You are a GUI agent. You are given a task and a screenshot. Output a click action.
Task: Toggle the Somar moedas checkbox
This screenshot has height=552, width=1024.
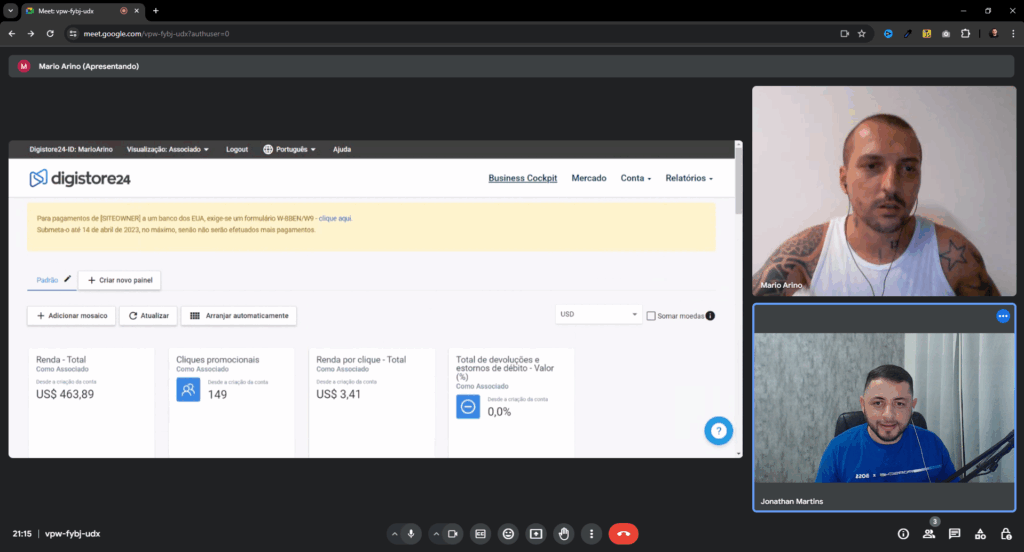651,316
